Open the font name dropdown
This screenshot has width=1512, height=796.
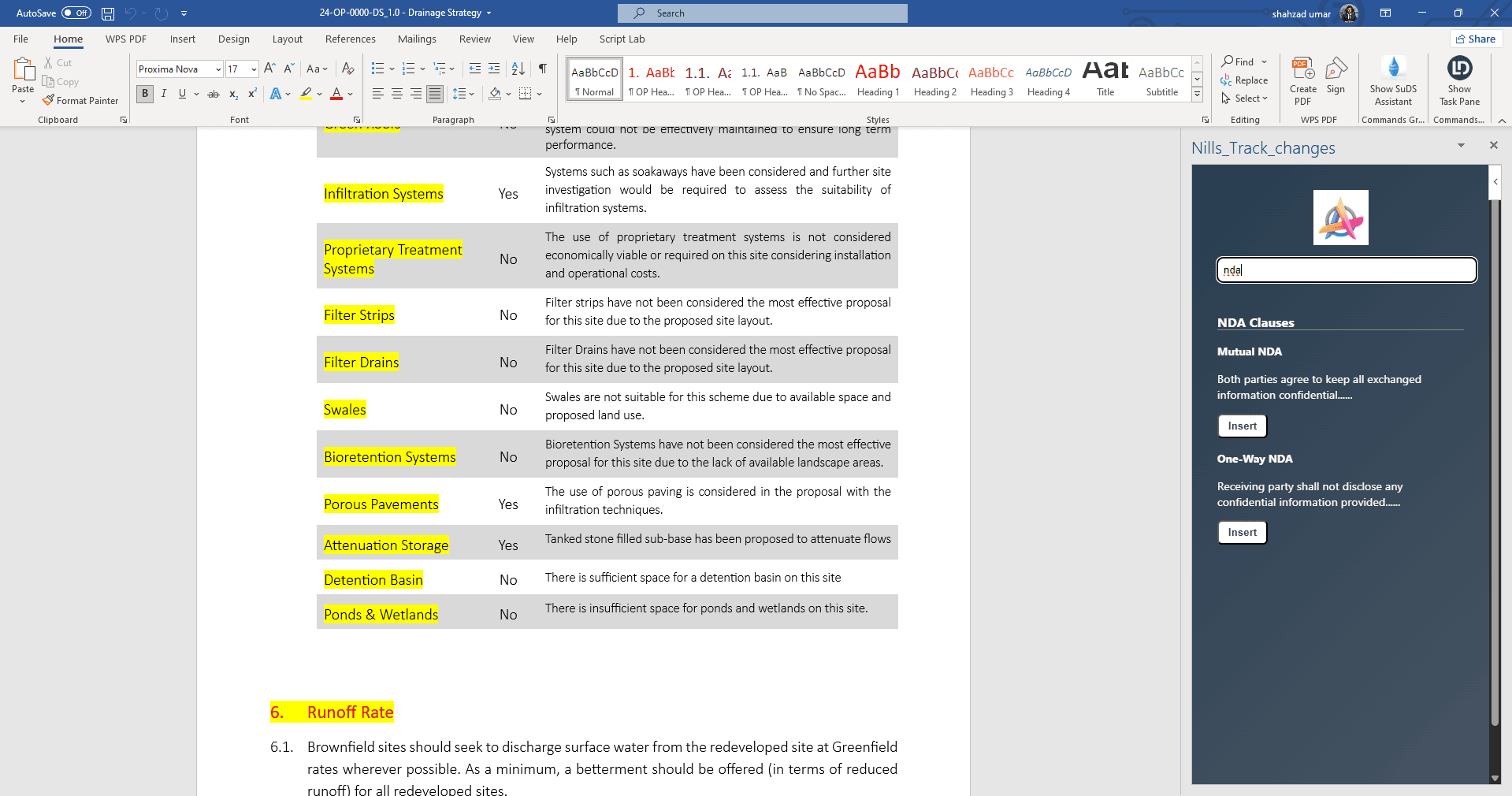tap(218, 69)
